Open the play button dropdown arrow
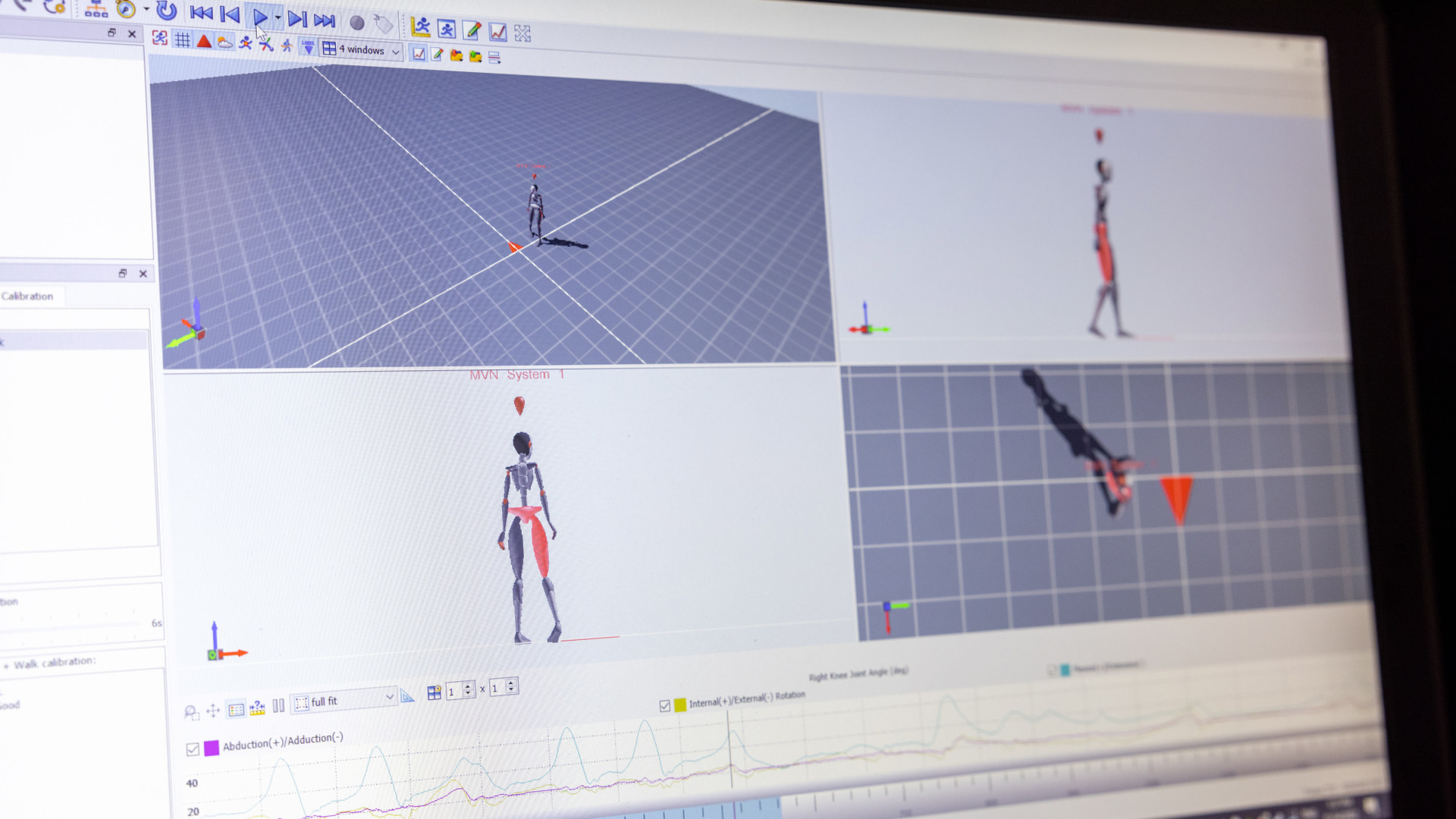This screenshot has width=1456, height=819. tap(278, 17)
